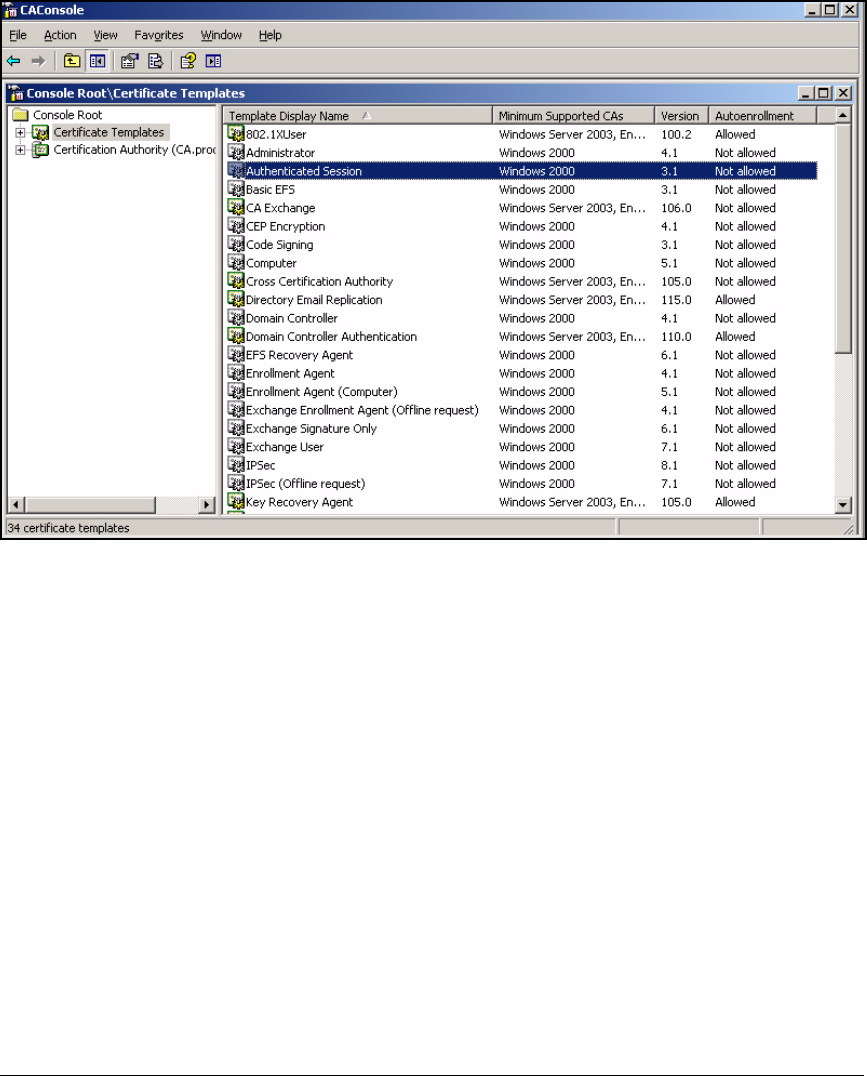Click the Domain Controller Authentication icon

pos(236,336)
